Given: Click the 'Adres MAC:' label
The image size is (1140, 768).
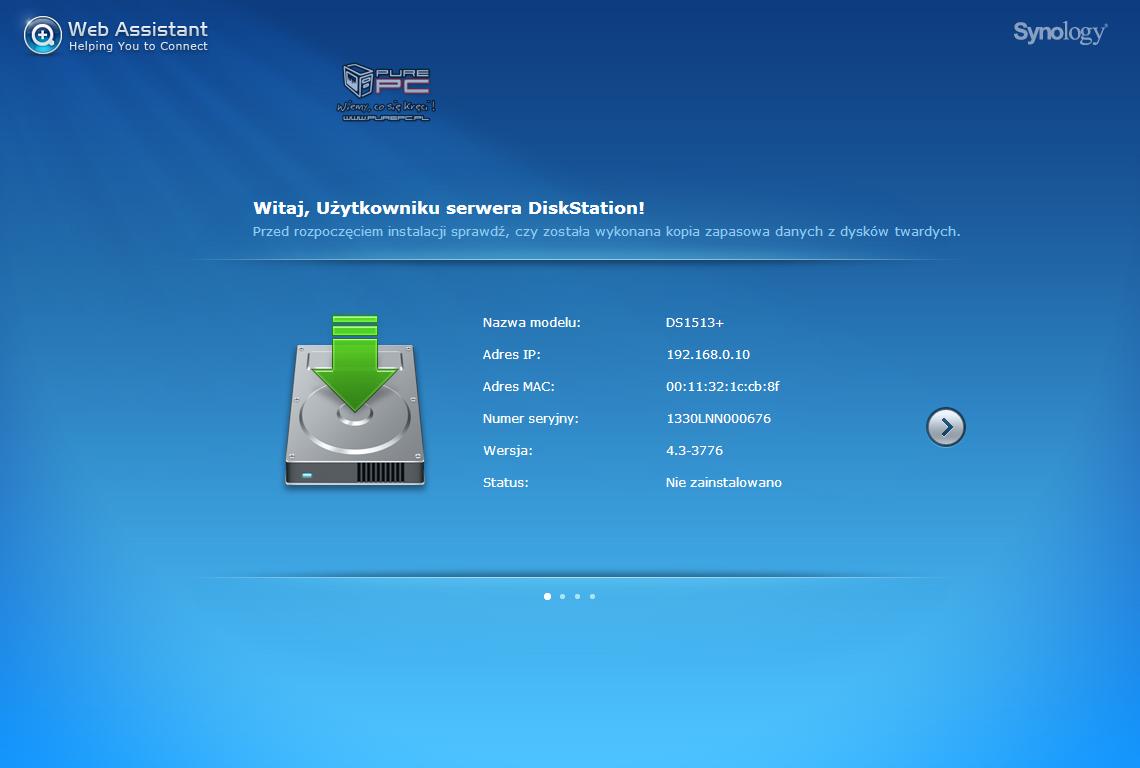Looking at the screenshot, I should point(518,386).
